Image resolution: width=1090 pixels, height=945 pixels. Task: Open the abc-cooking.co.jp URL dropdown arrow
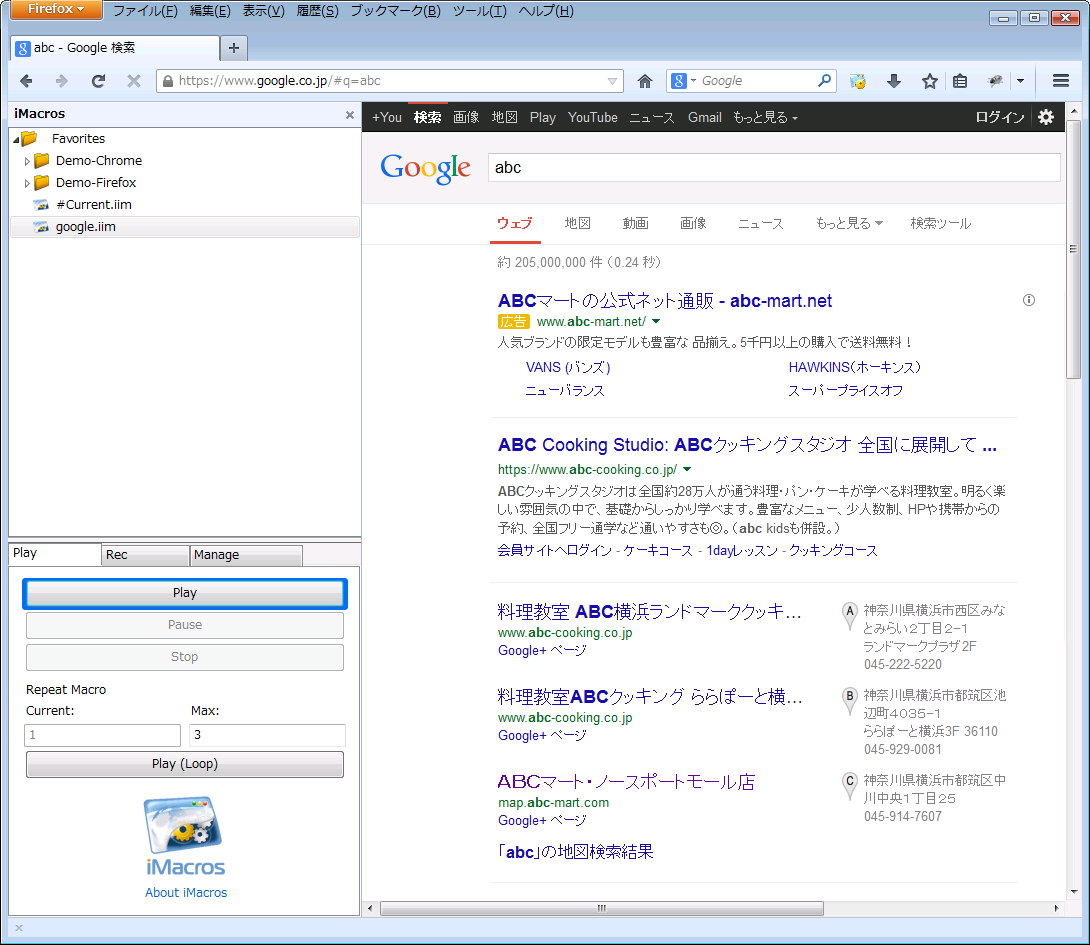tap(687, 469)
